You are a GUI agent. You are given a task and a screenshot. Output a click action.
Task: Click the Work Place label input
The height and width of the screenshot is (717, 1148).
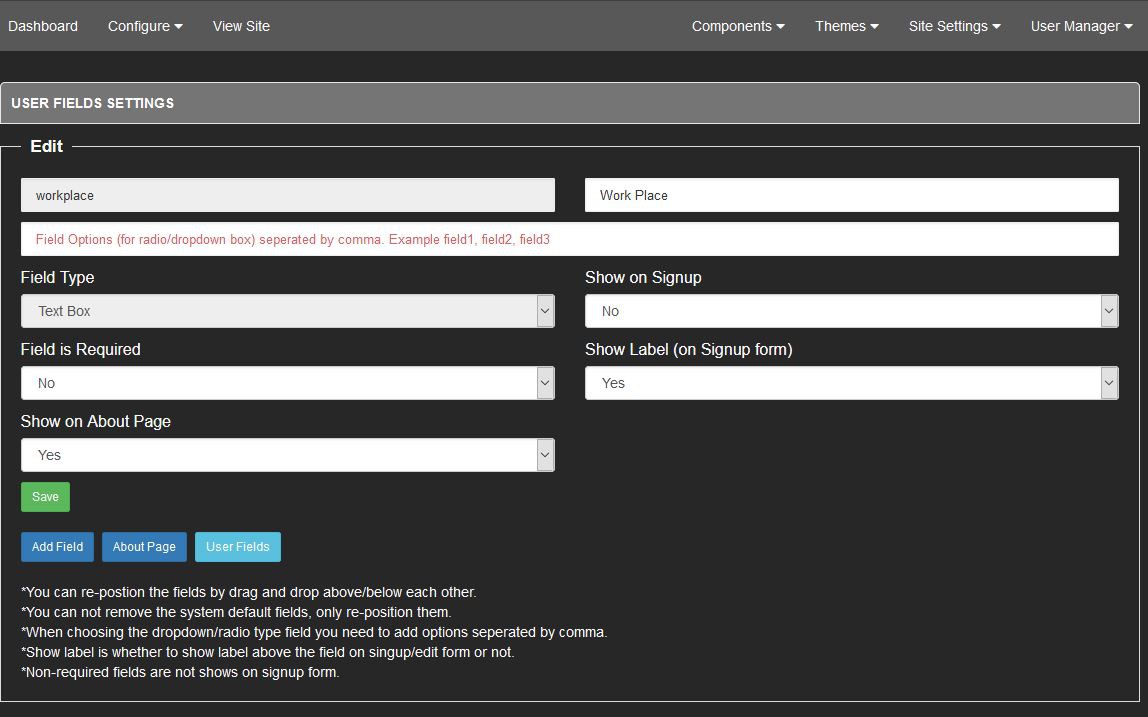pos(851,195)
